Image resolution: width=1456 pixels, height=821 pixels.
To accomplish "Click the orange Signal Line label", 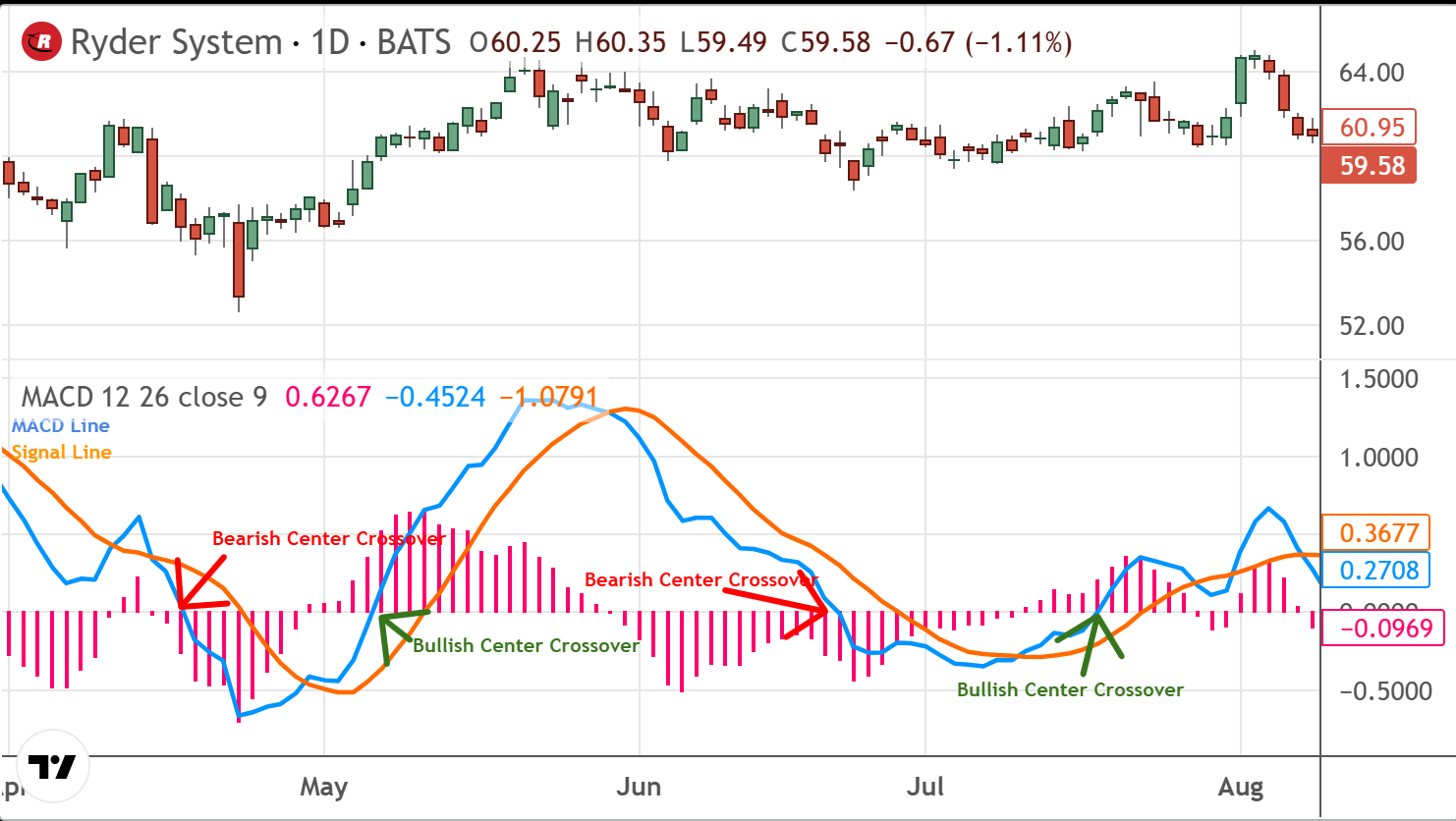I will [62, 452].
